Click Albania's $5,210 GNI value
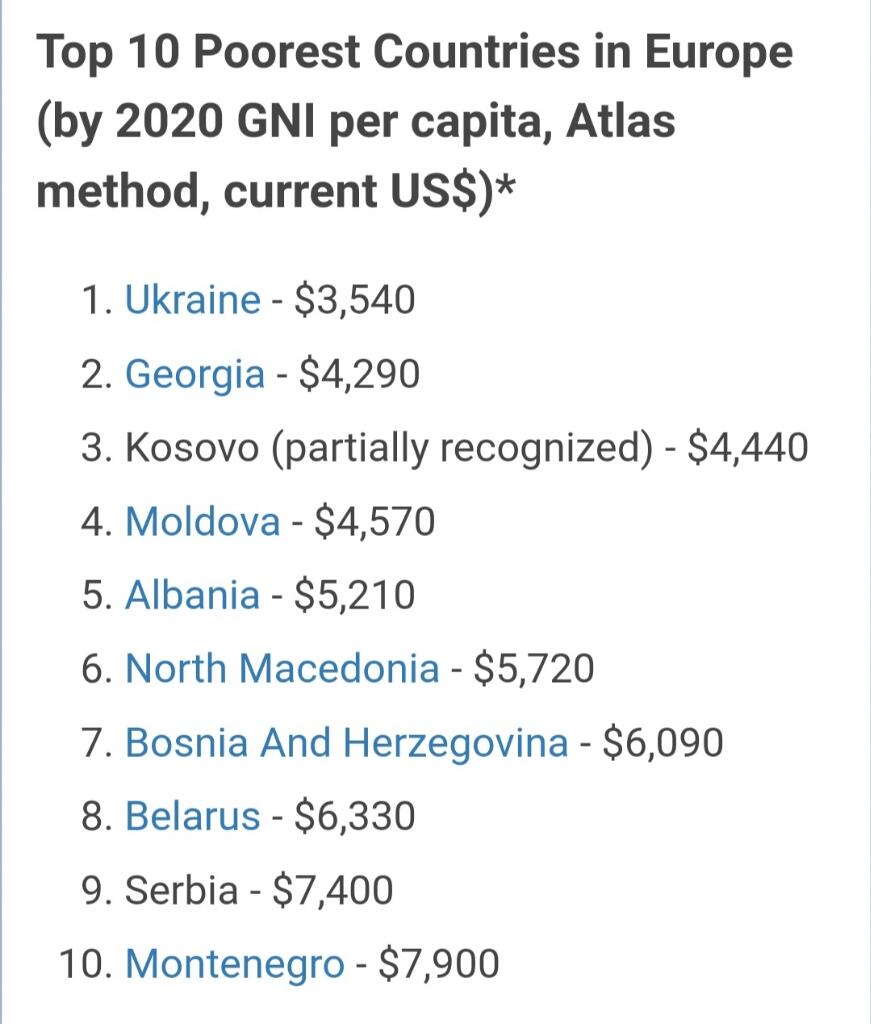This screenshot has width=871, height=1024. pyautogui.click(x=355, y=596)
